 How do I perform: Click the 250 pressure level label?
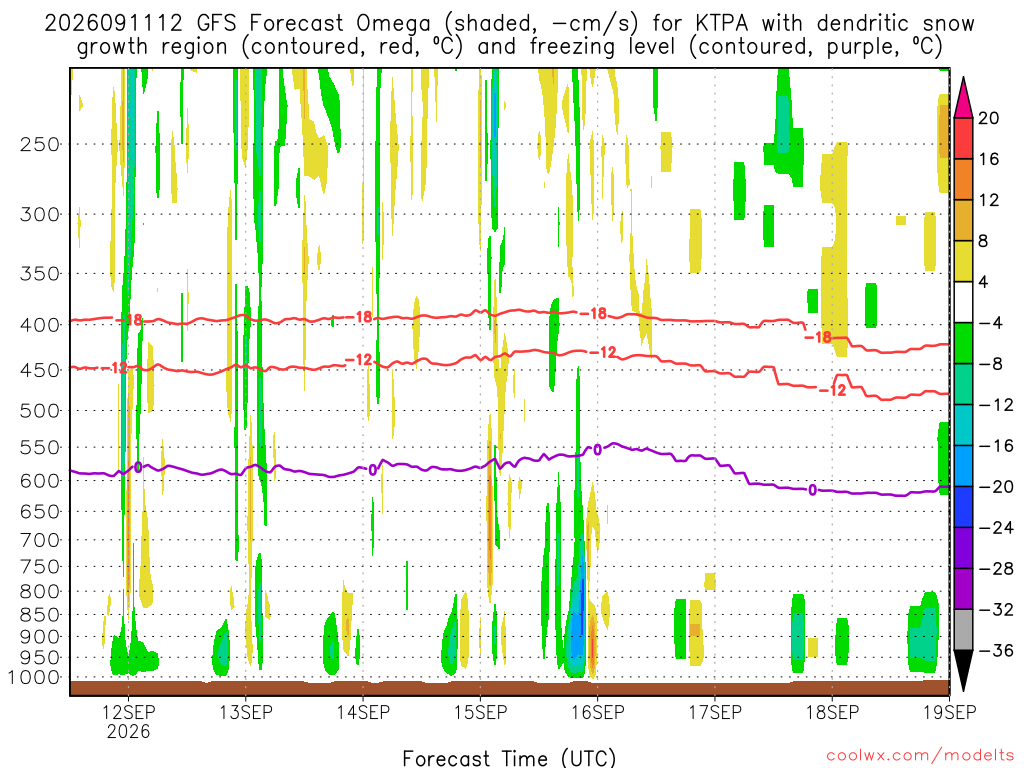tap(40, 144)
